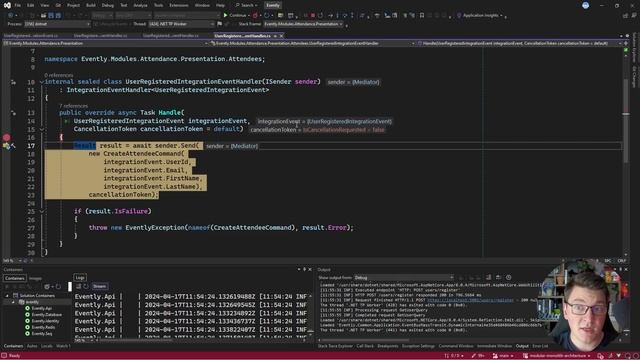Click the Open File folder icon
The image size is (640, 360).
tap(43, 16)
